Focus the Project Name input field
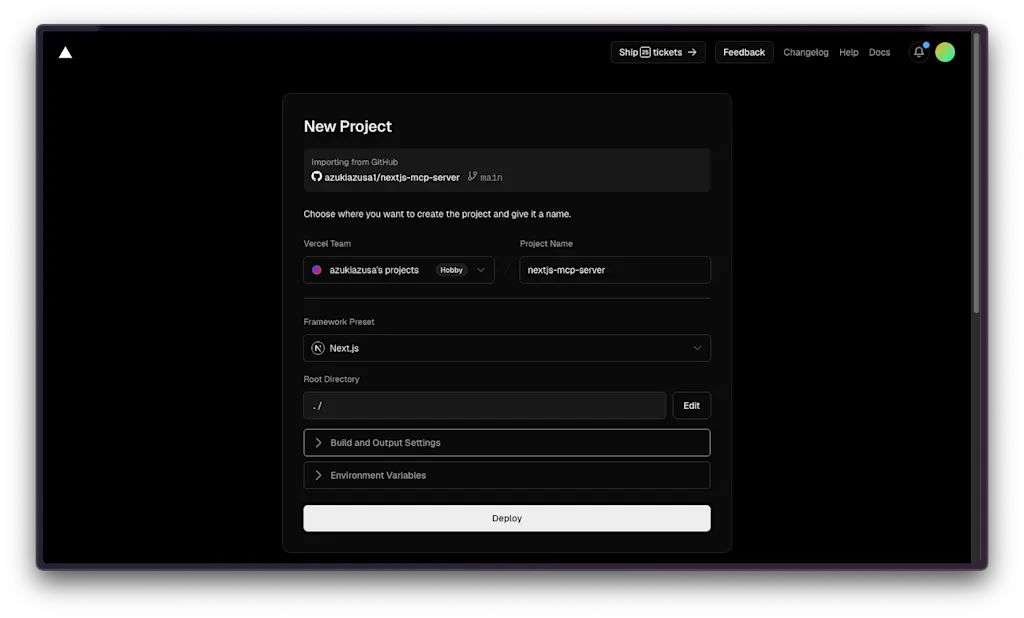The width and height of the screenshot is (1024, 618). point(615,270)
